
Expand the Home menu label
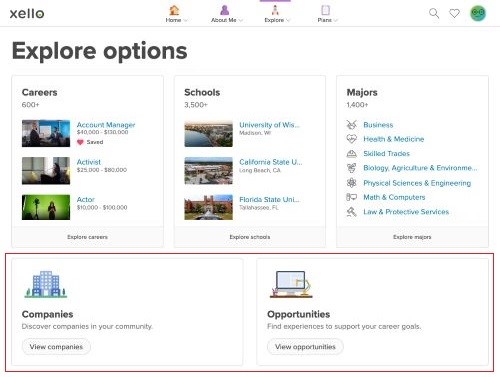click(177, 20)
